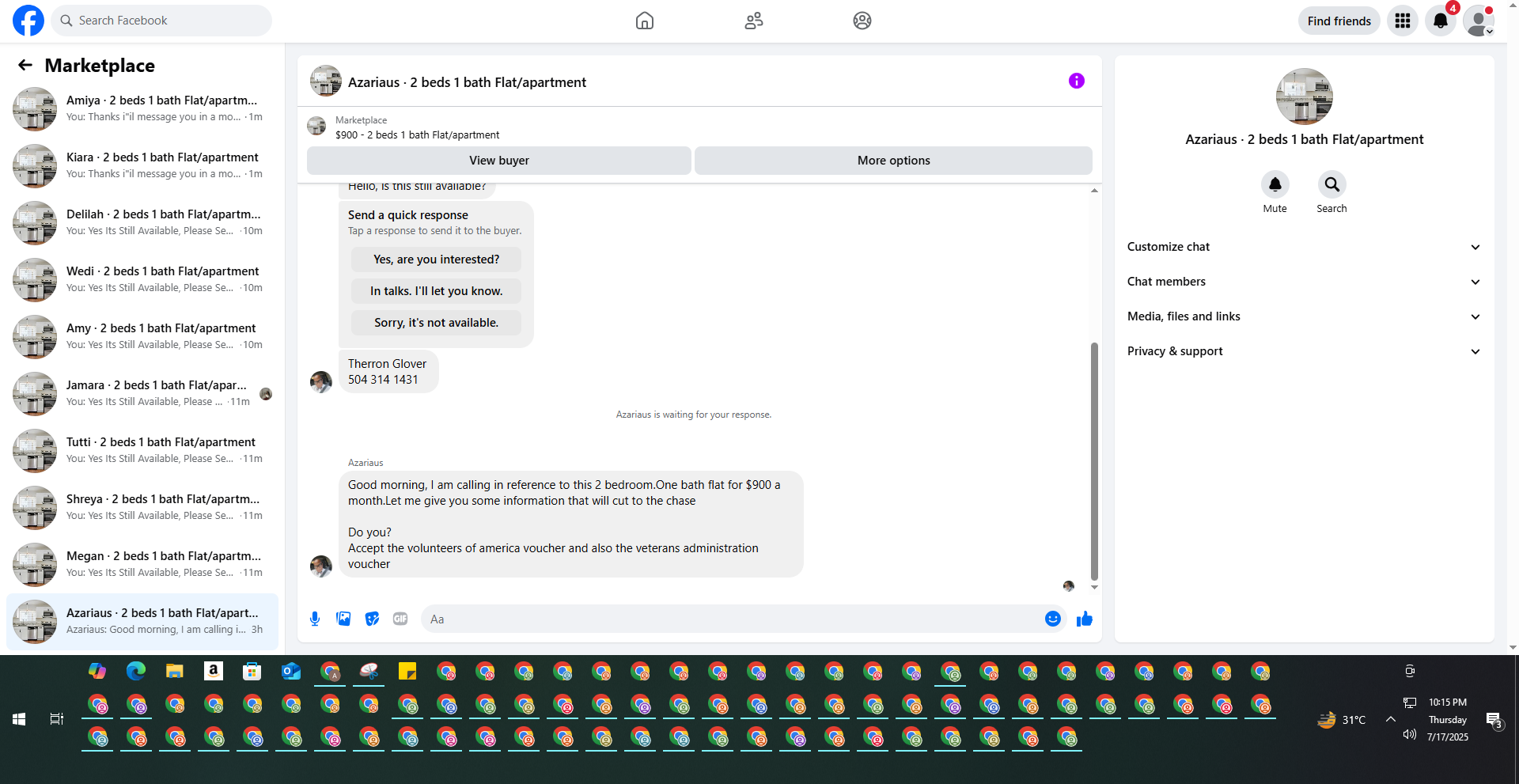Click the View buyer button

(x=499, y=161)
